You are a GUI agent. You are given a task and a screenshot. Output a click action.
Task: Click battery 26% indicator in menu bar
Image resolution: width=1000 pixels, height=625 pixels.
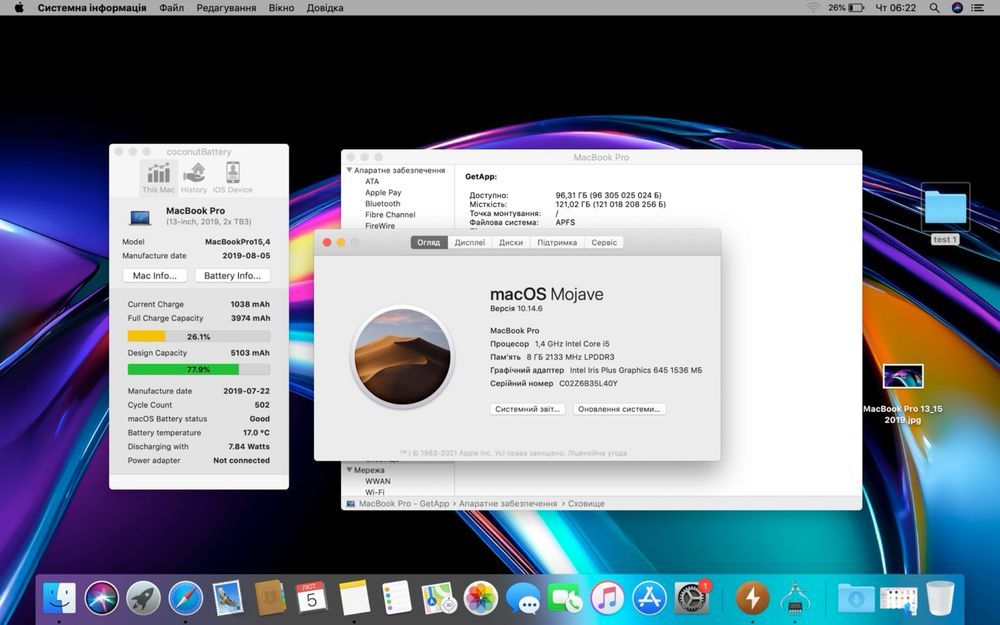tap(846, 8)
